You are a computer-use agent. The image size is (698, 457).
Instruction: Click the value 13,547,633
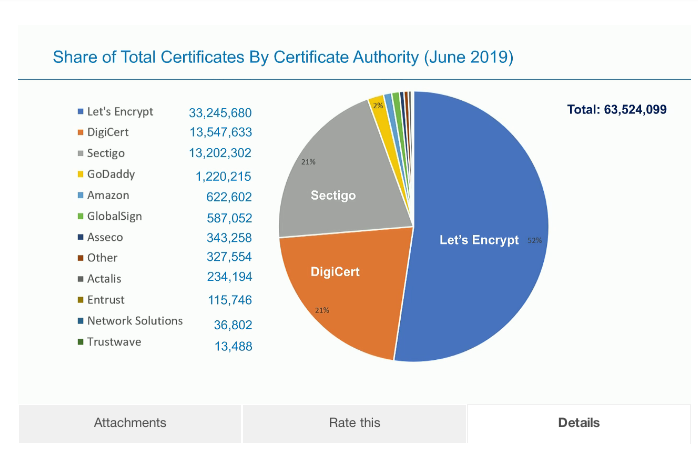point(221,132)
